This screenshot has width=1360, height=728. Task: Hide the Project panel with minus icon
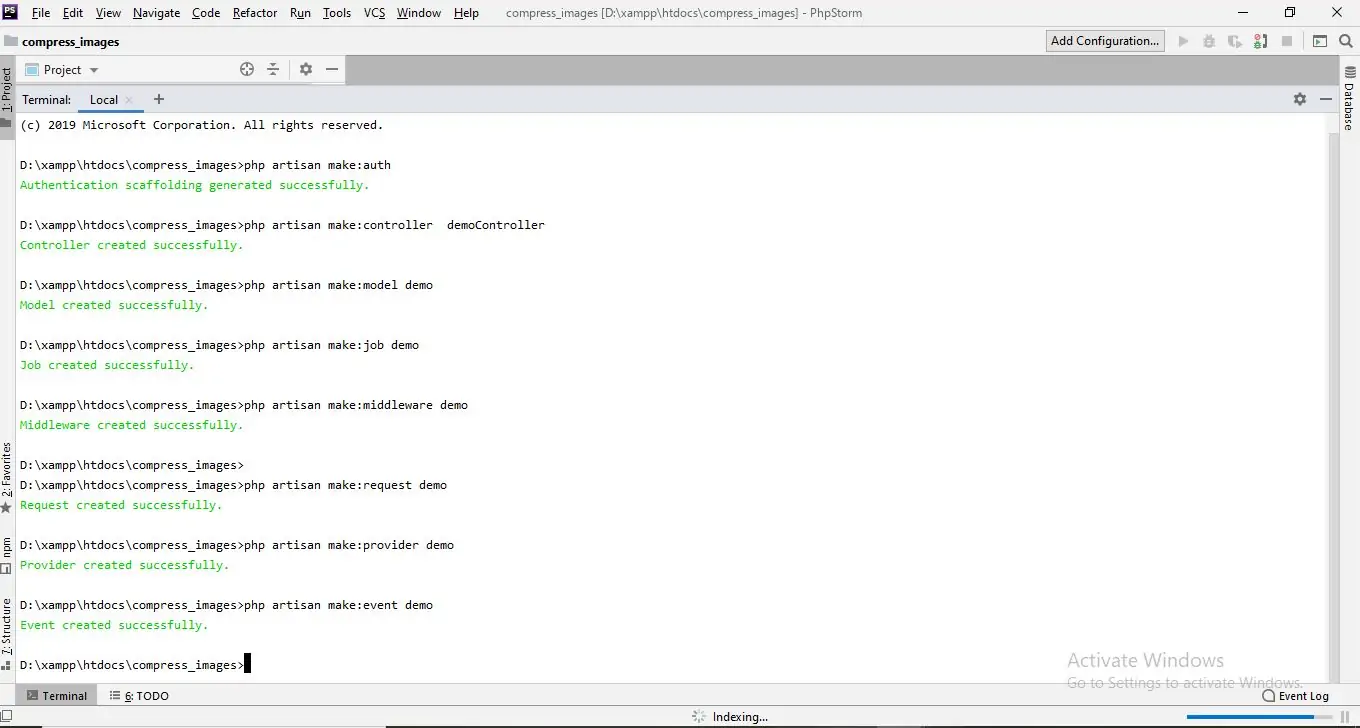pyautogui.click(x=332, y=69)
